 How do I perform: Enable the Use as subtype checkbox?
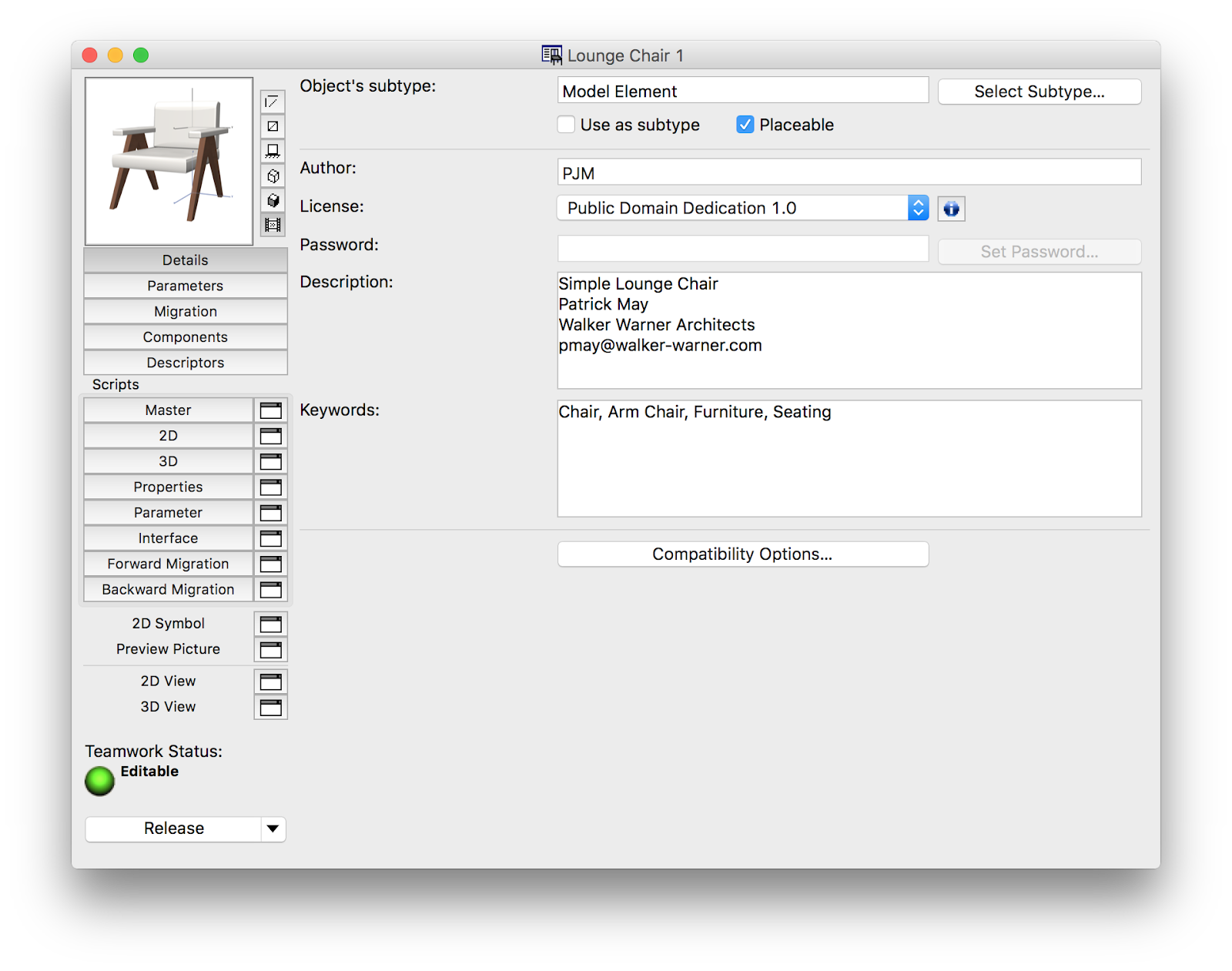click(567, 125)
